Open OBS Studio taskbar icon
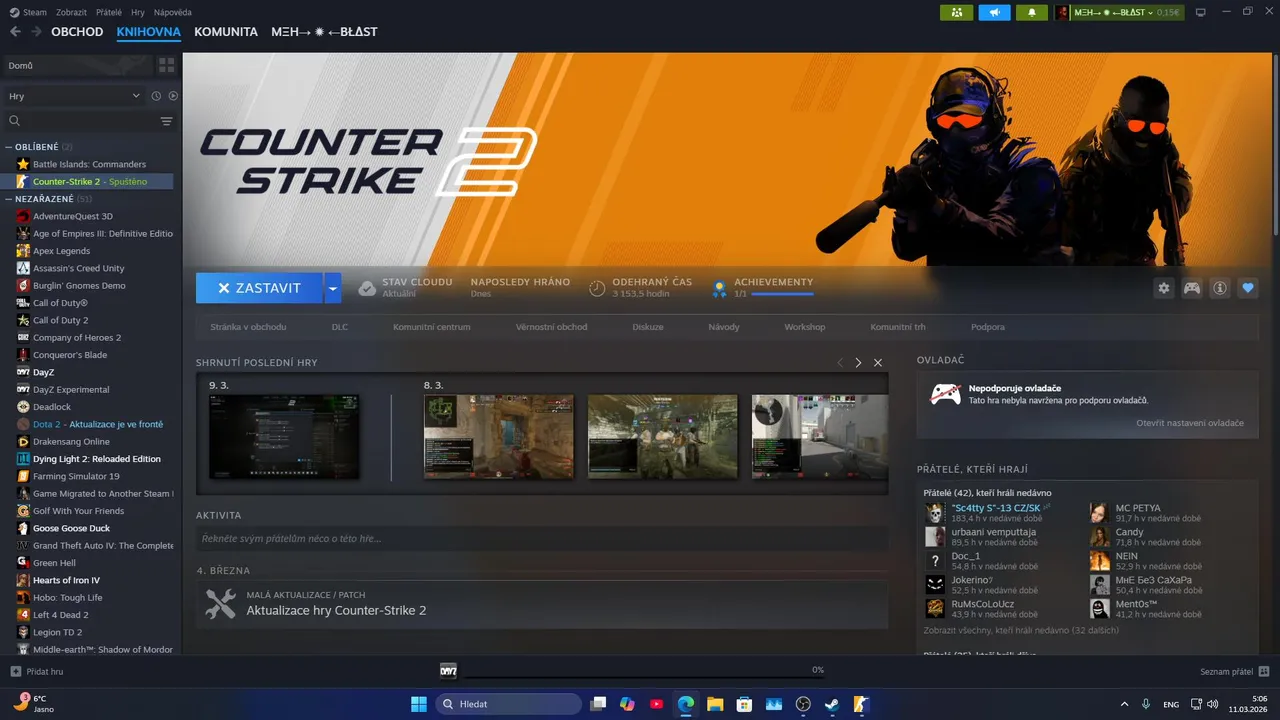This screenshot has width=1280, height=720. coord(802,704)
